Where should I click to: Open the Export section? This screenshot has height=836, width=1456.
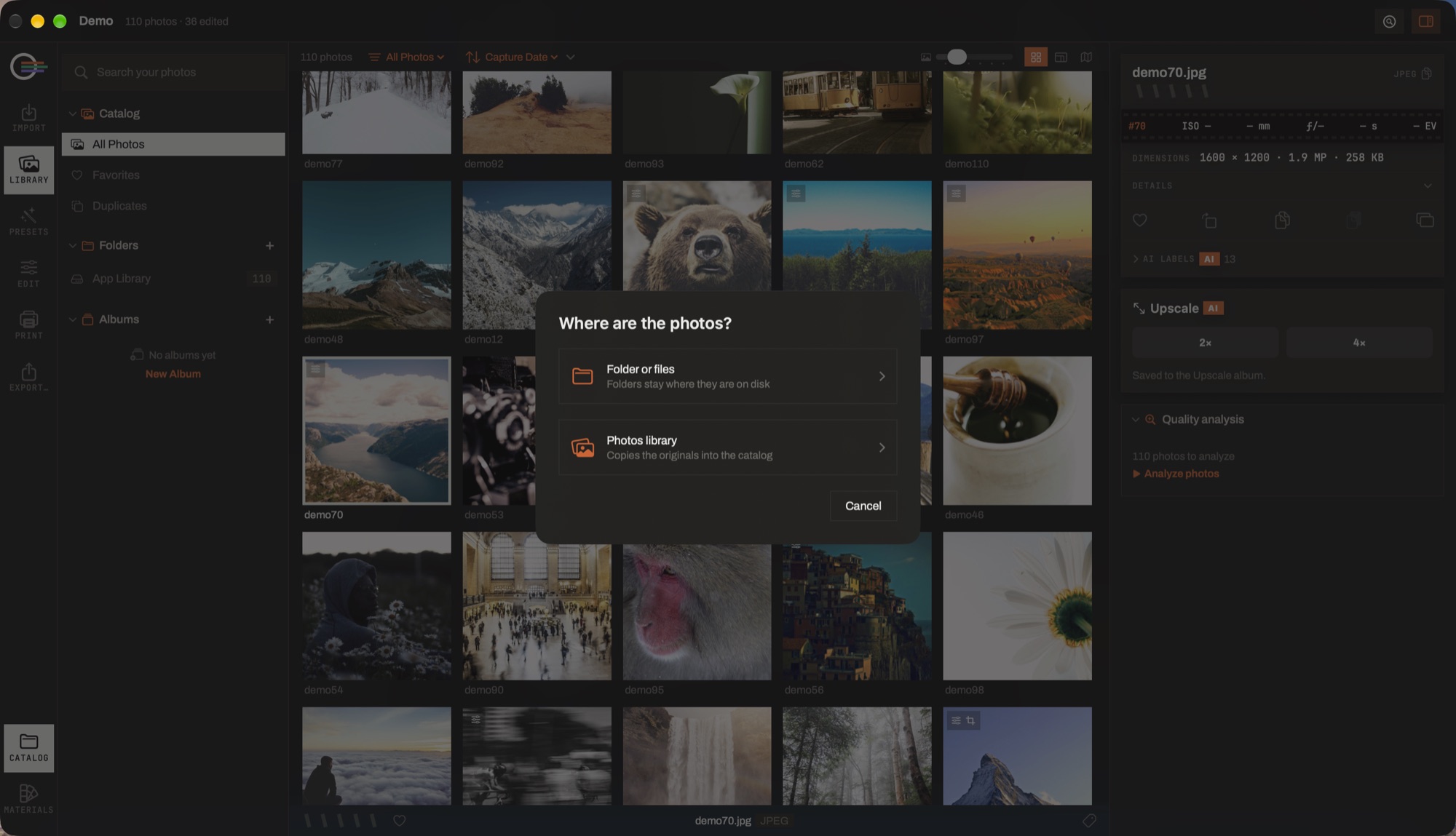tap(28, 378)
